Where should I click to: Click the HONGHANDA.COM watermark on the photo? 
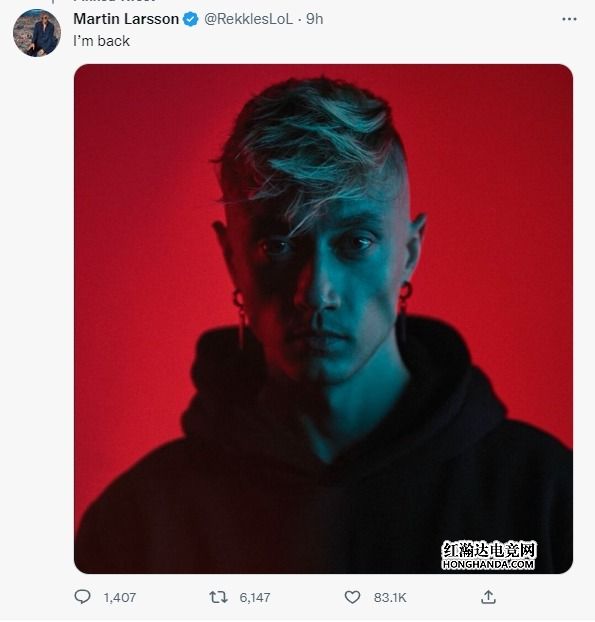488,564
